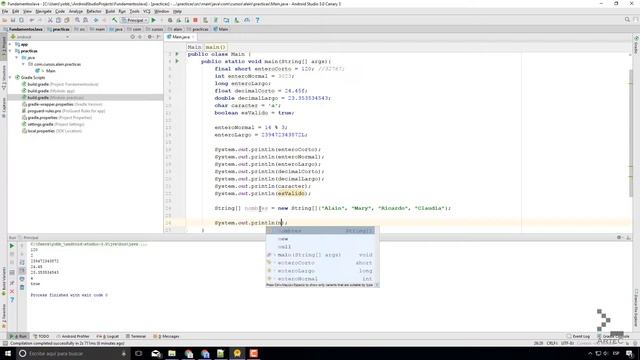Open the File menu
640x360 pixels.
click(x=5, y=11)
